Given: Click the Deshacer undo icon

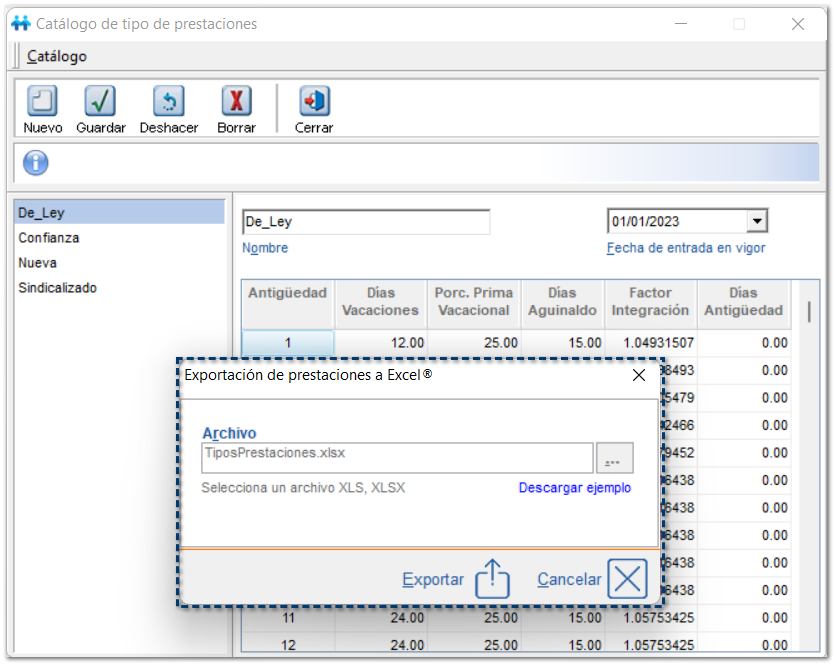Looking at the screenshot, I should pyautogui.click(x=168, y=102).
